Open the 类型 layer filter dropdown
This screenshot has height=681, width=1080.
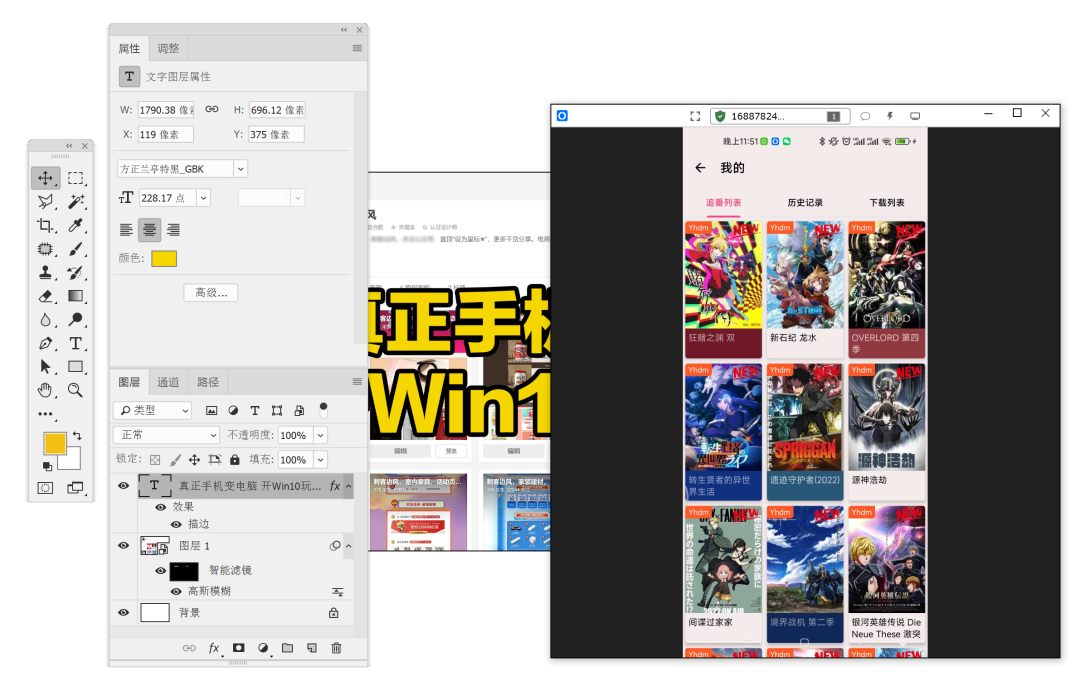point(152,410)
